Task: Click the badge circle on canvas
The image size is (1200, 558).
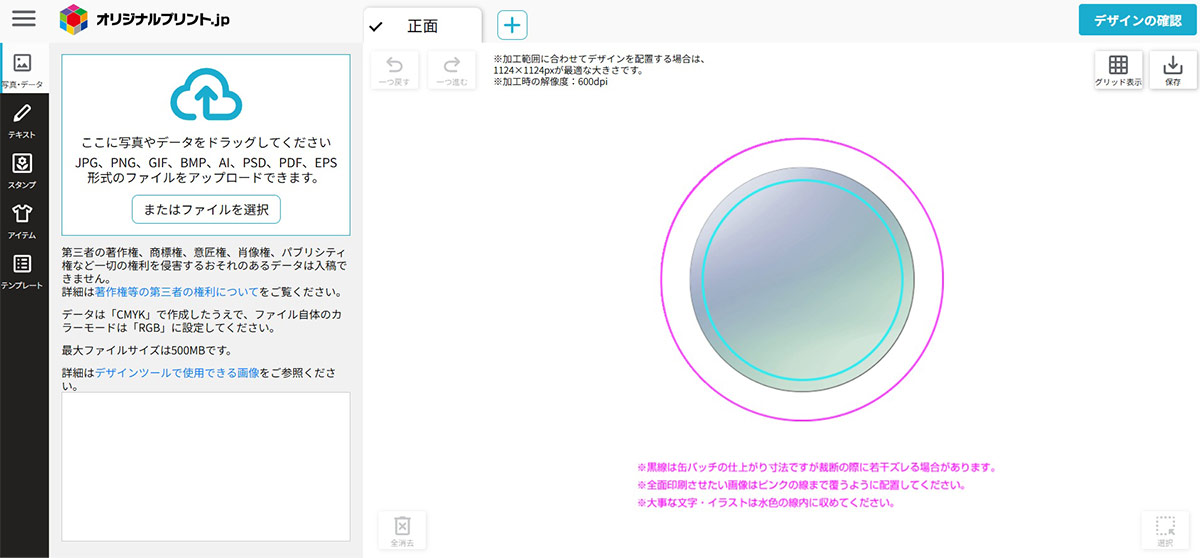Action: pos(802,280)
